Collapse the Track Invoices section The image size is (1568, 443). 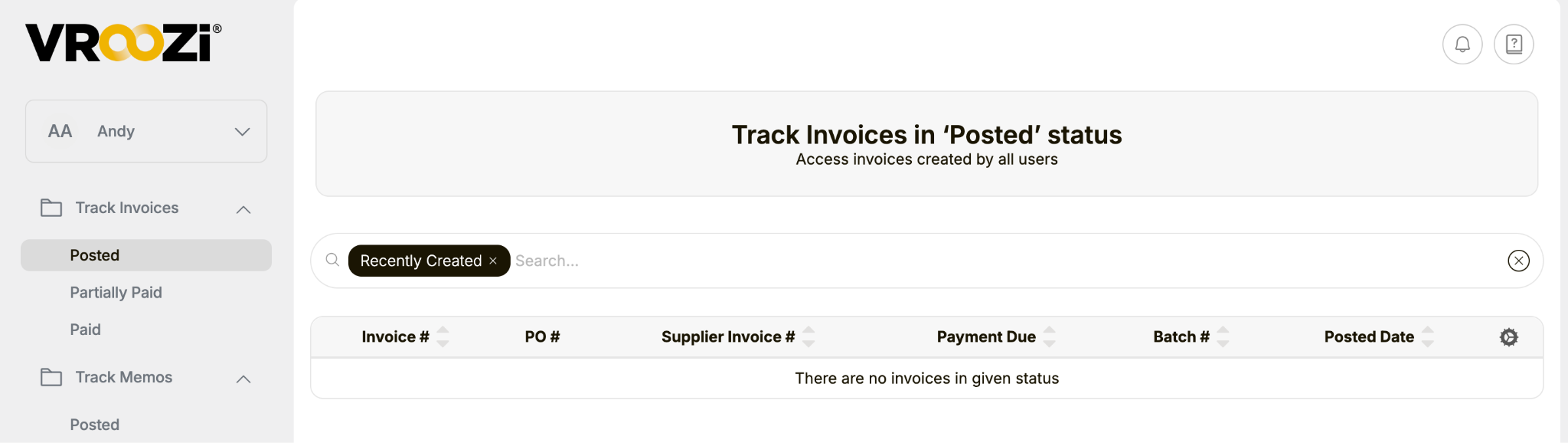(243, 209)
